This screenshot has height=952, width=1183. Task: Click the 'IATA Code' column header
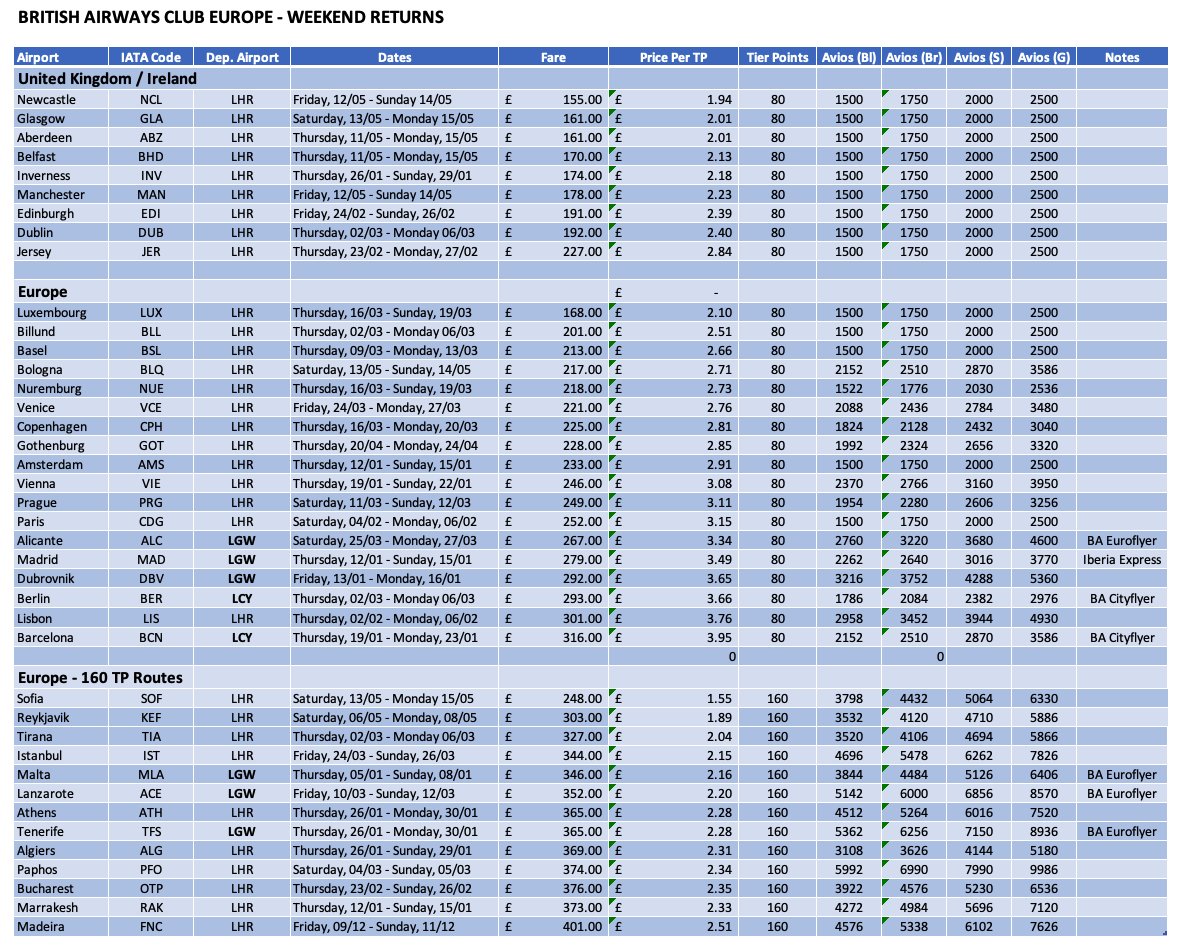pos(151,57)
